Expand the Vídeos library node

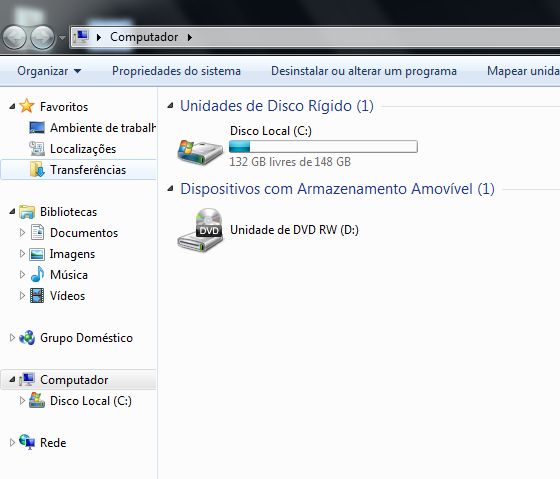22,296
